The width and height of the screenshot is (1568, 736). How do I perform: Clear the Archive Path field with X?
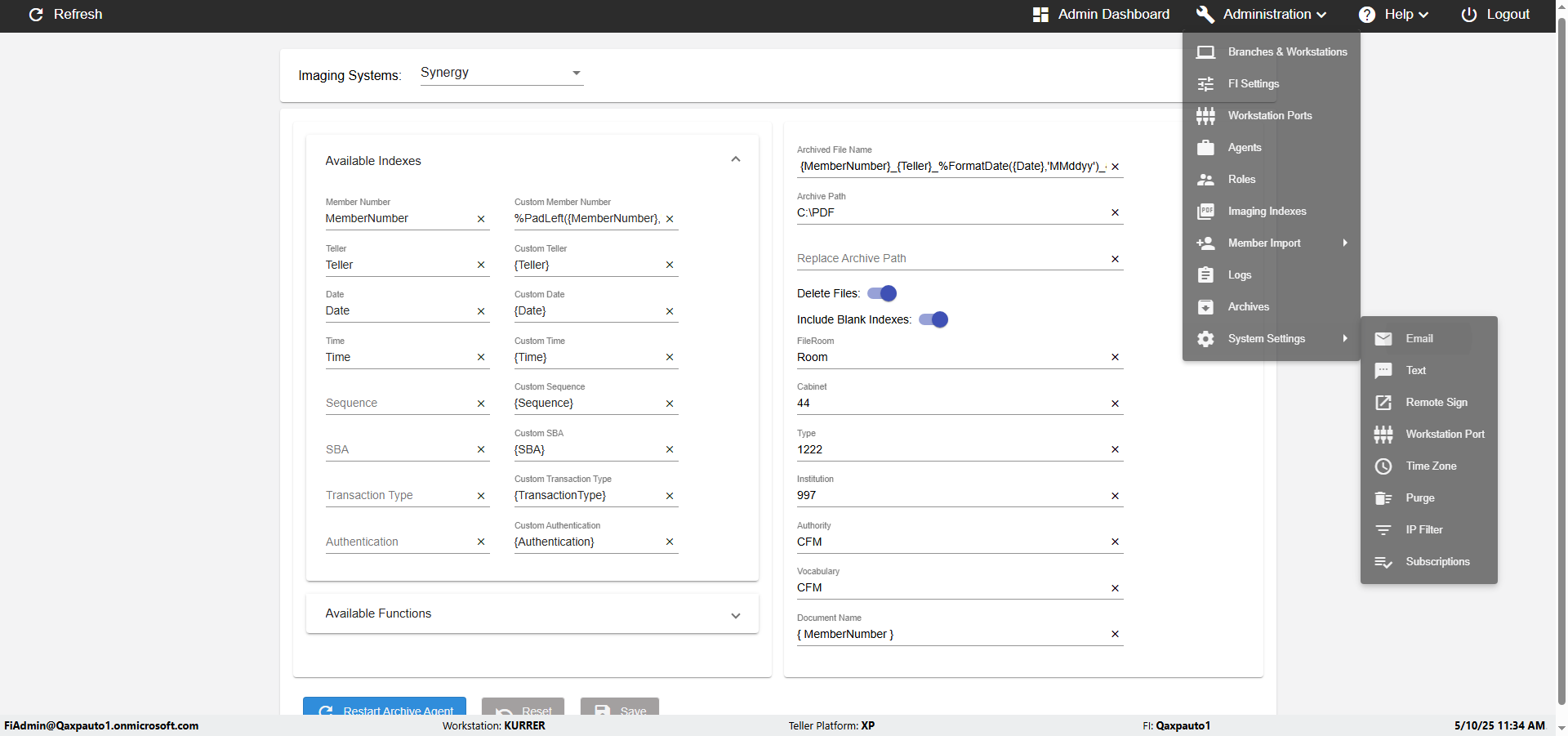[x=1115, y=213]
